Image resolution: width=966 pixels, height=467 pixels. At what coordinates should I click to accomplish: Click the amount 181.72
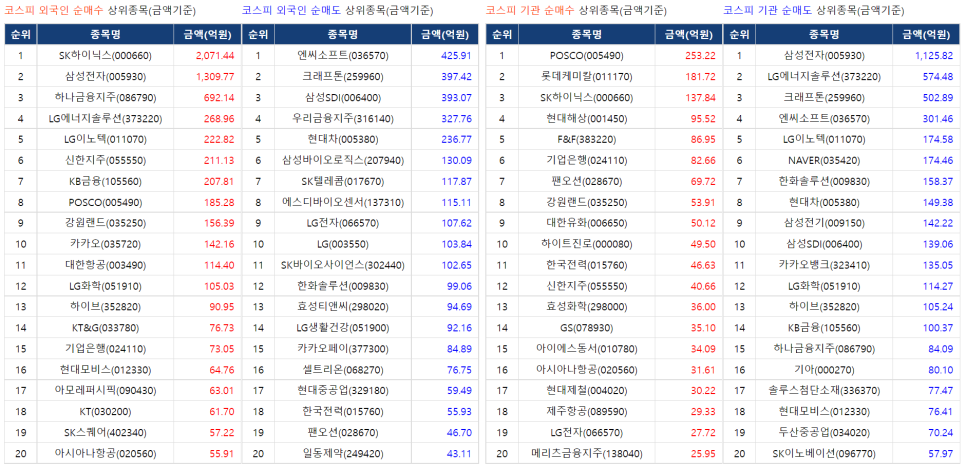pyautogui.click(x=700, y=76)
